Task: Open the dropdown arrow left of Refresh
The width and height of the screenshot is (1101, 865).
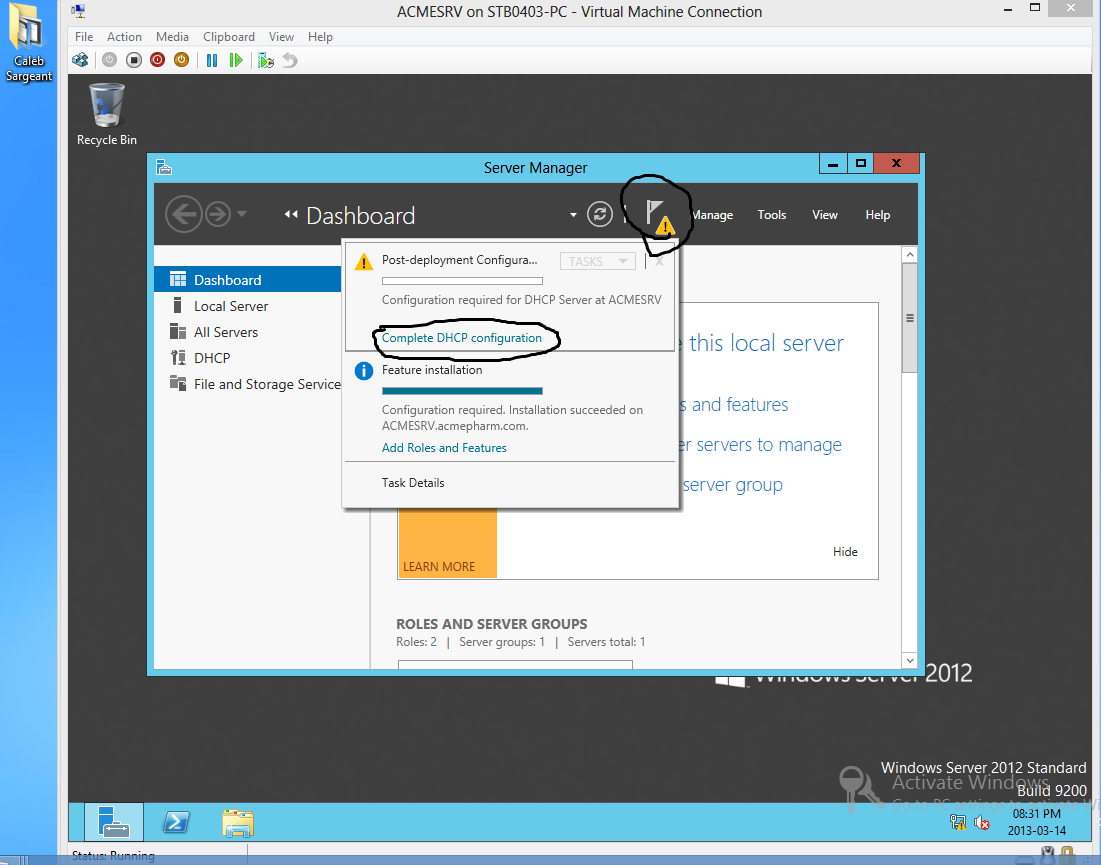Action: (x=573, y=215)
